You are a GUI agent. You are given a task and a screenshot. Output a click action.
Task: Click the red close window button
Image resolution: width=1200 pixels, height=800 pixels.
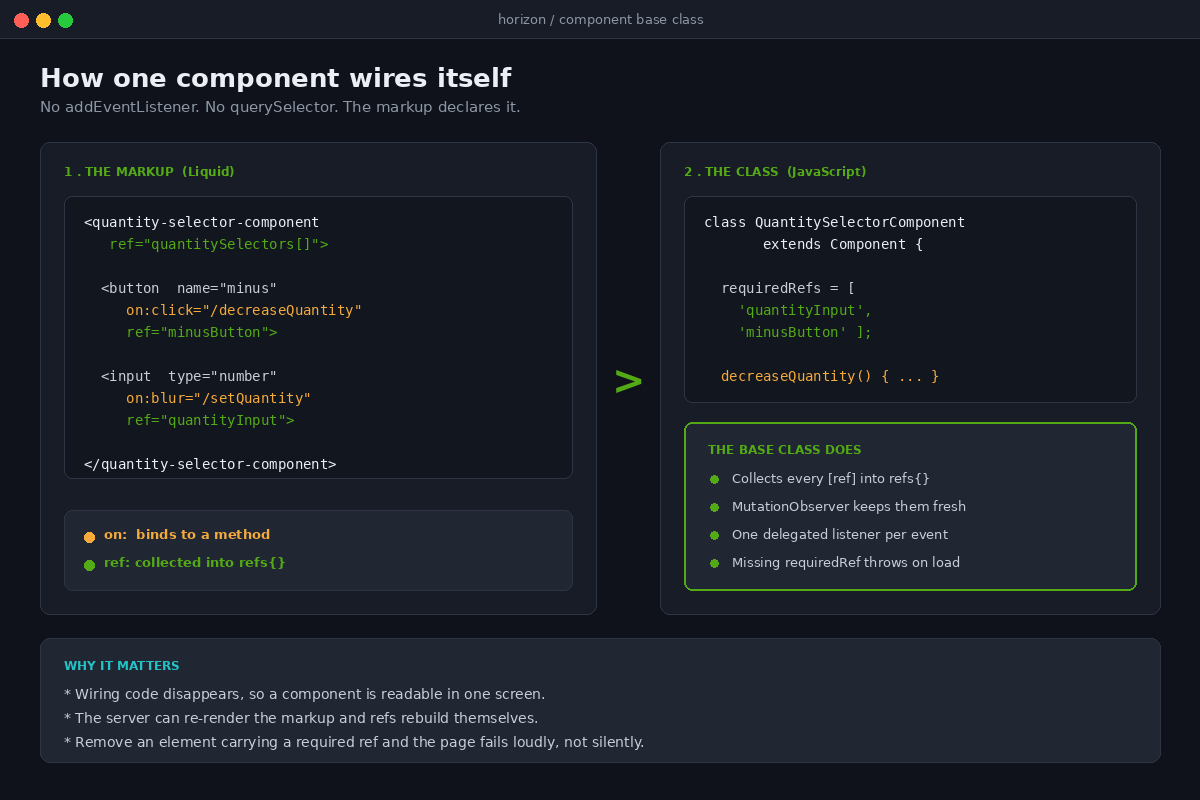click(x=21, y=20)
